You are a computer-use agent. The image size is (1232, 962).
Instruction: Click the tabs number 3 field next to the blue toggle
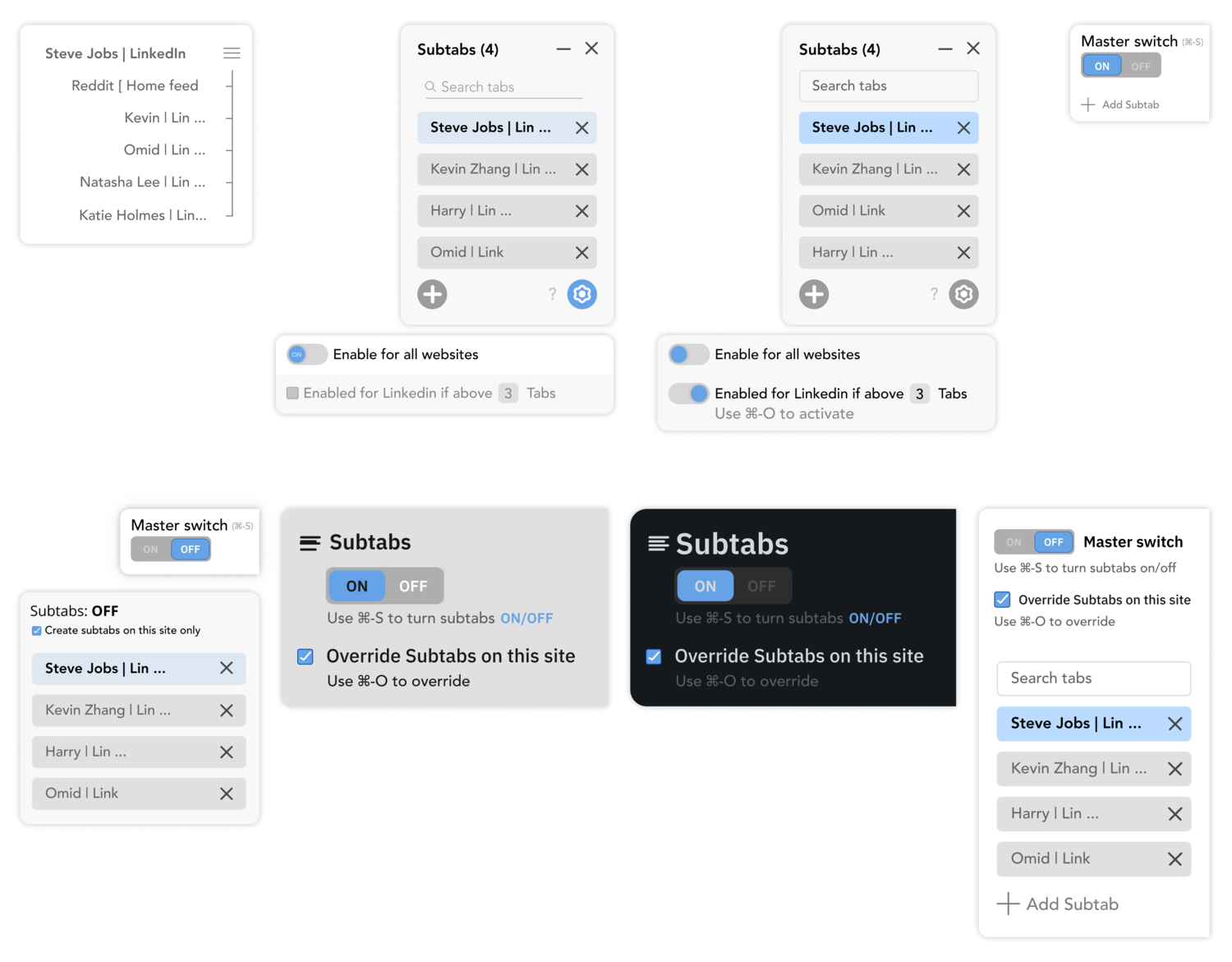coord(920,394)
